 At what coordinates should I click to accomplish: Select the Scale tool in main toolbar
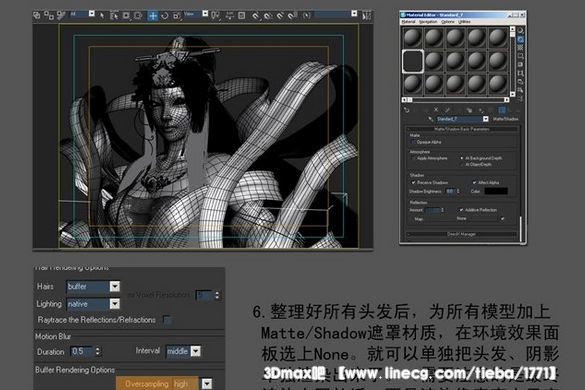176,16
